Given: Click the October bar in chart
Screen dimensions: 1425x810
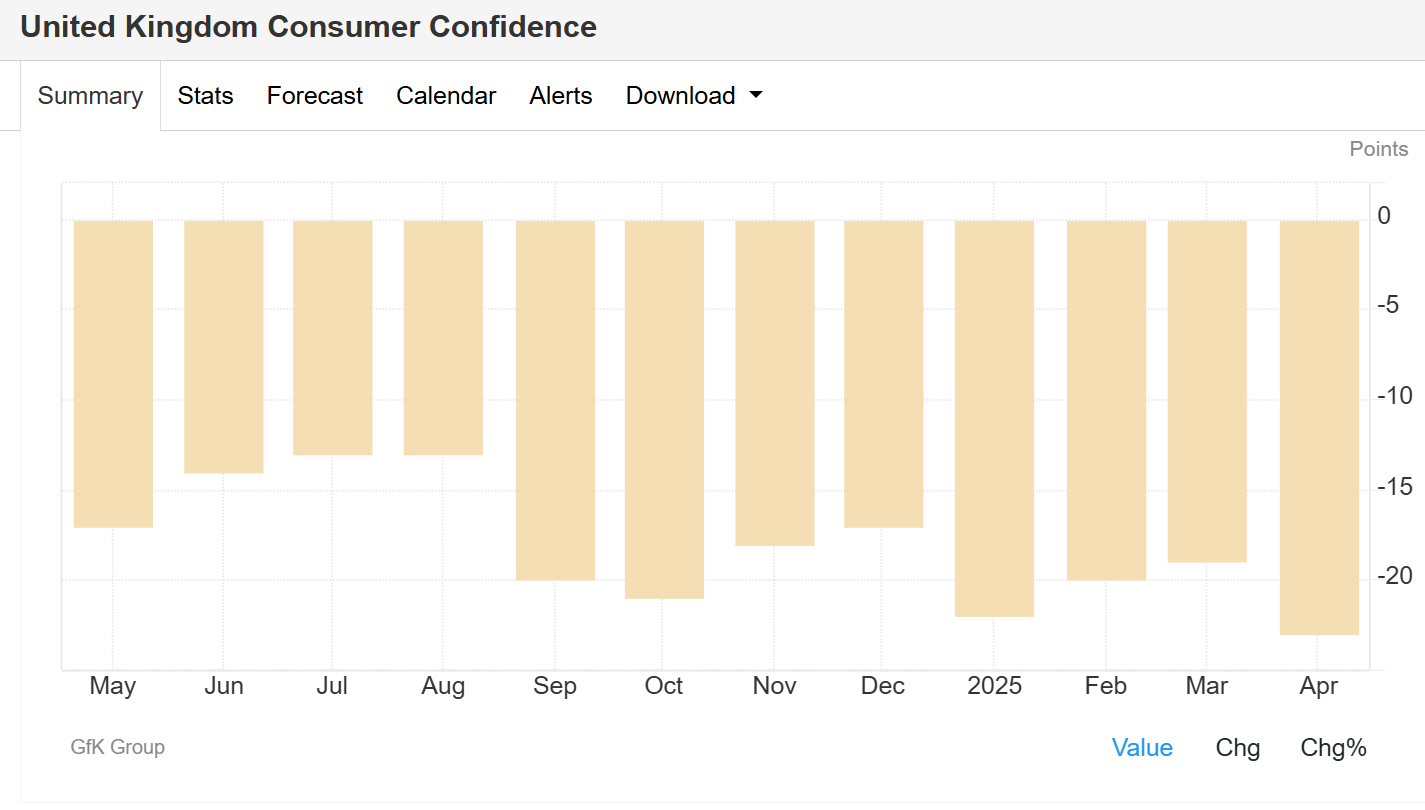Looking at the screenshot, I should point(664,409).
